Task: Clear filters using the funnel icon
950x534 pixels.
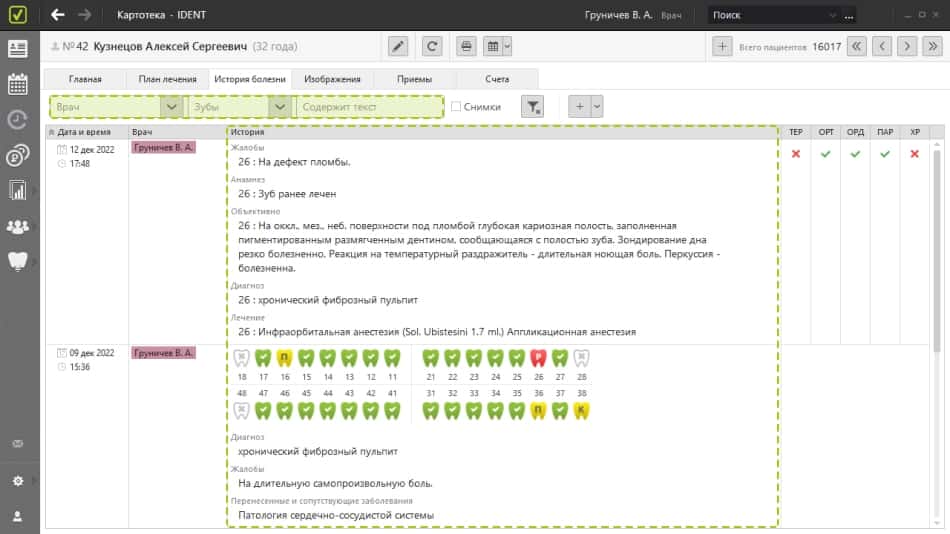Action: (x=533, y=106)
